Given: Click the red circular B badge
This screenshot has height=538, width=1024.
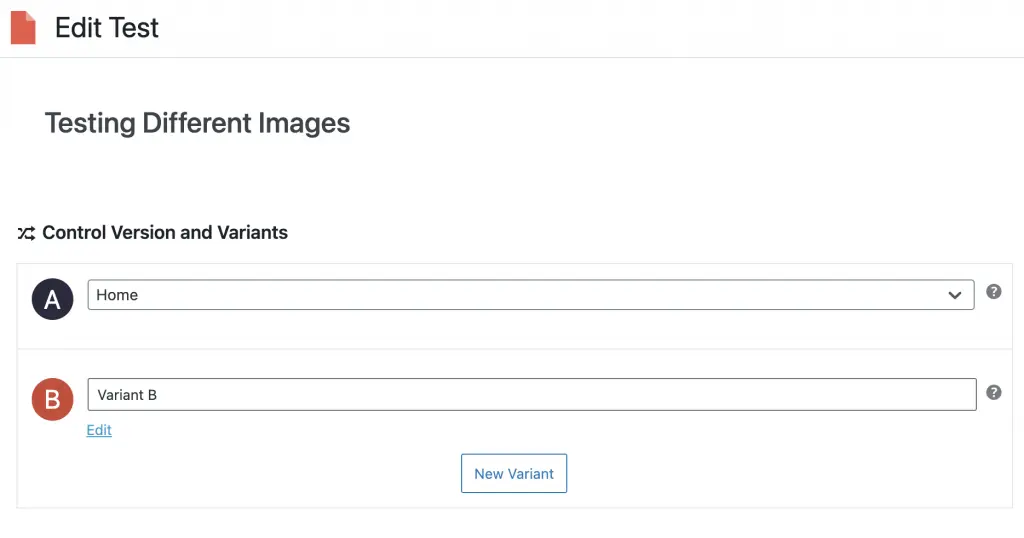Looking at the screenshot, I should [52, 399].
